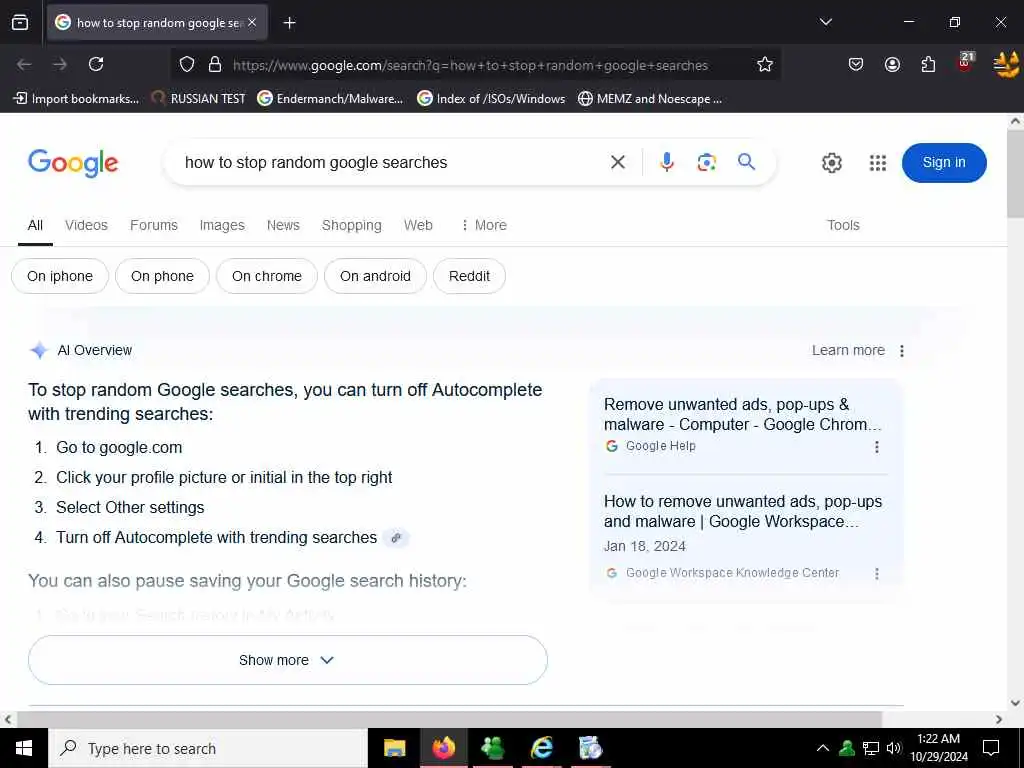Click the horizontal scrollbar right arrow
The height and width of the screenshot is (768, 1024).
point(999,719)
